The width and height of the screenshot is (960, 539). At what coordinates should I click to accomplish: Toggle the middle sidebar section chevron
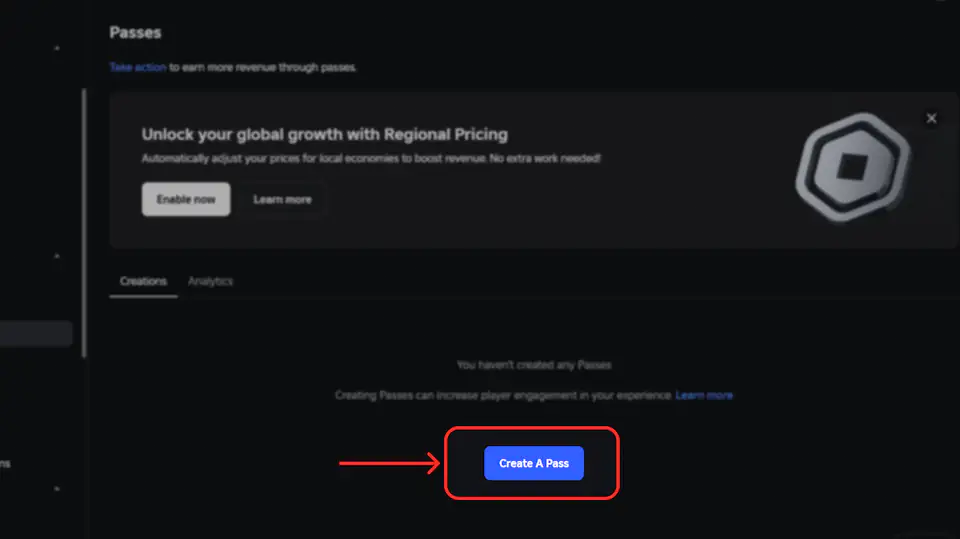point(57,256)
